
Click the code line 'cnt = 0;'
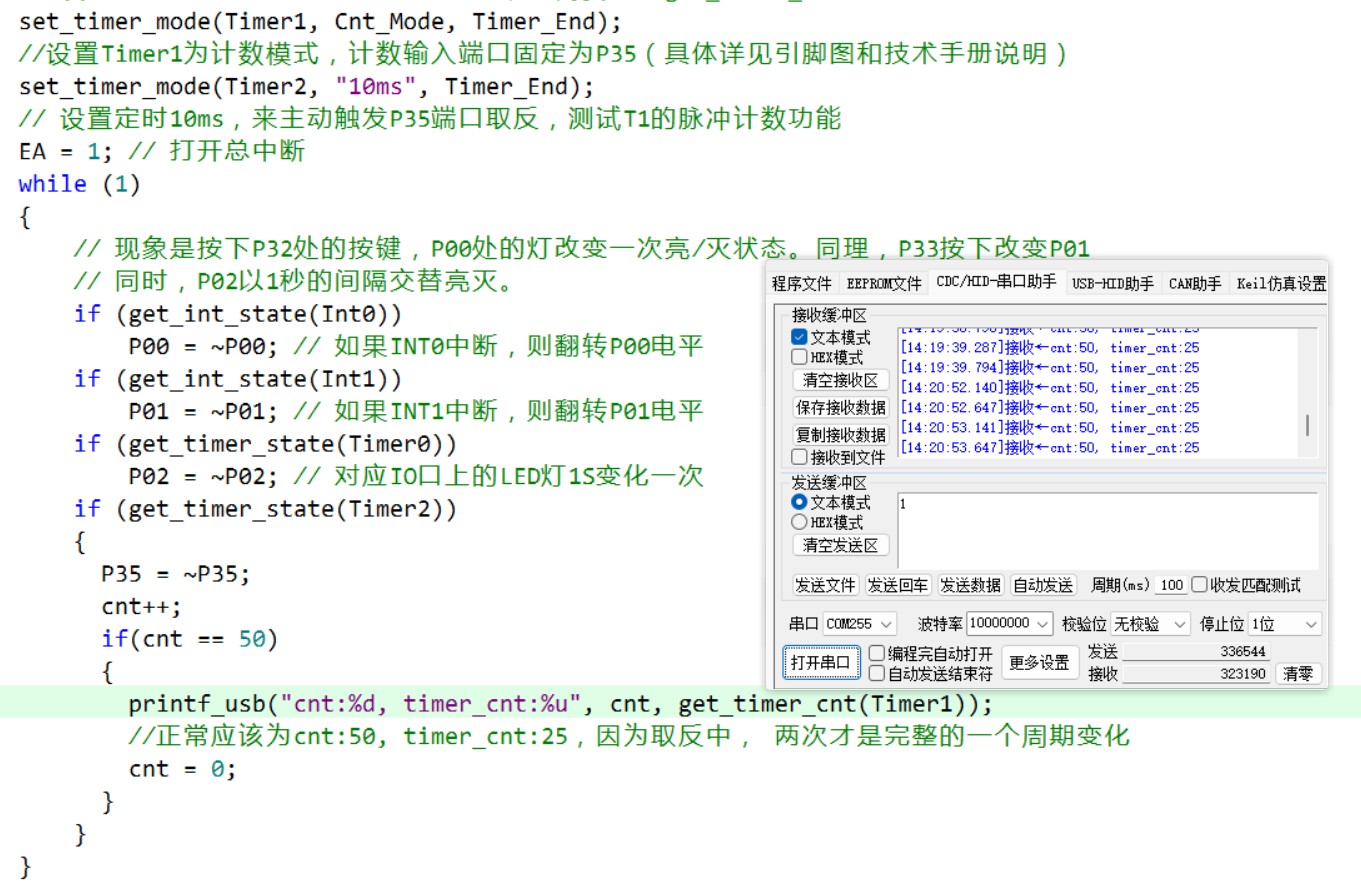coord(183,769)
